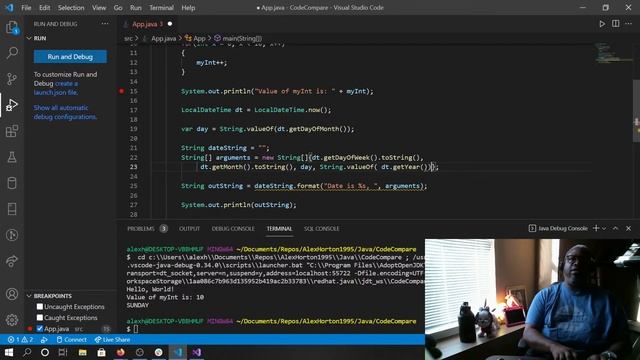Open Windows taskbar search
Screen dimensions: 640x360
[x=27, y=352]
